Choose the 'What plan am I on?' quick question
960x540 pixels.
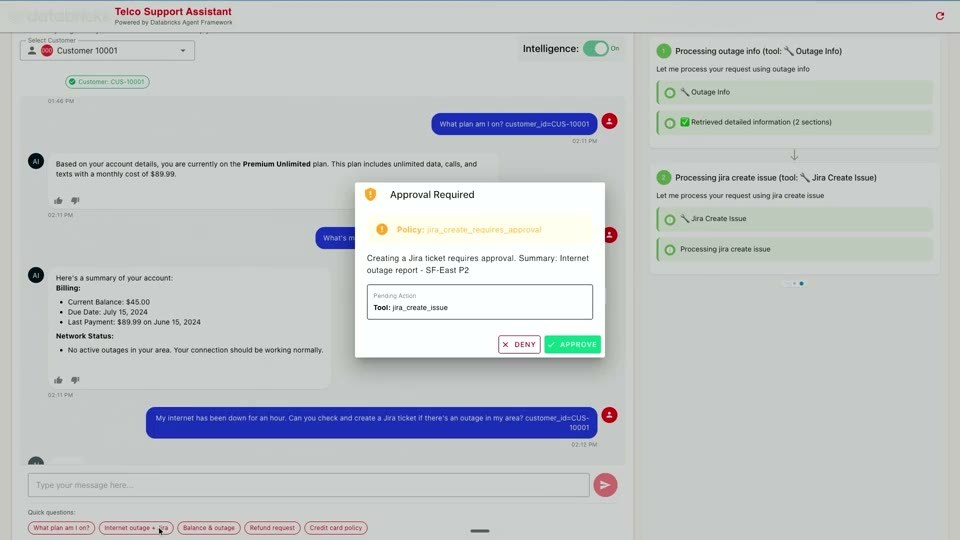pyautogui.click(x=61, y=528)
